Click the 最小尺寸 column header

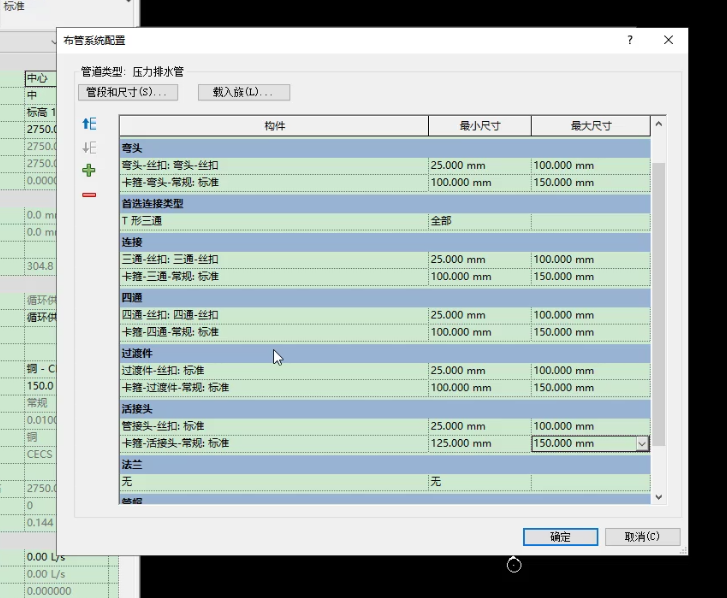click(x=480, y=126)
